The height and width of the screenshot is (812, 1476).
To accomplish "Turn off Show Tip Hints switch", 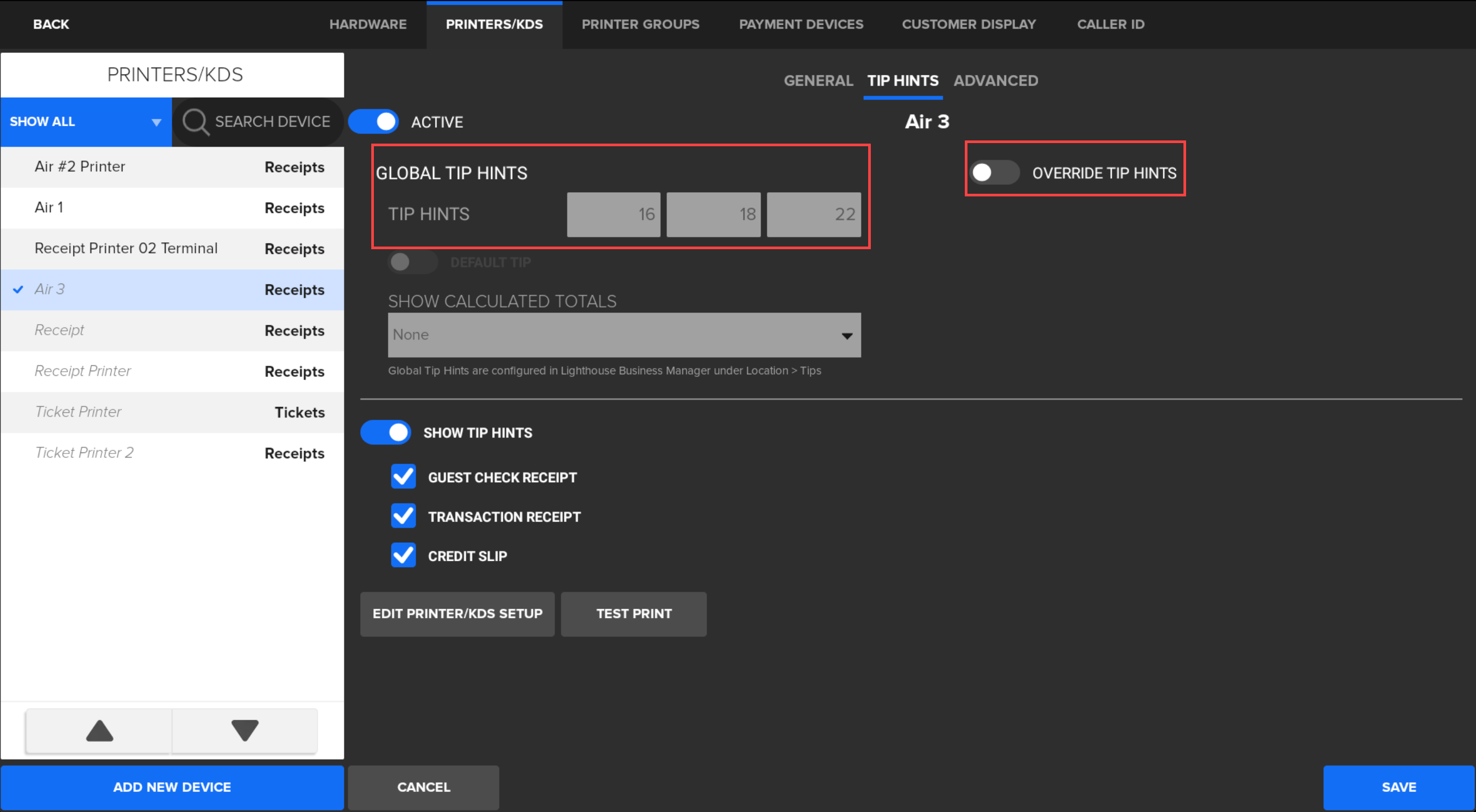I will click(x=386, y=432).
